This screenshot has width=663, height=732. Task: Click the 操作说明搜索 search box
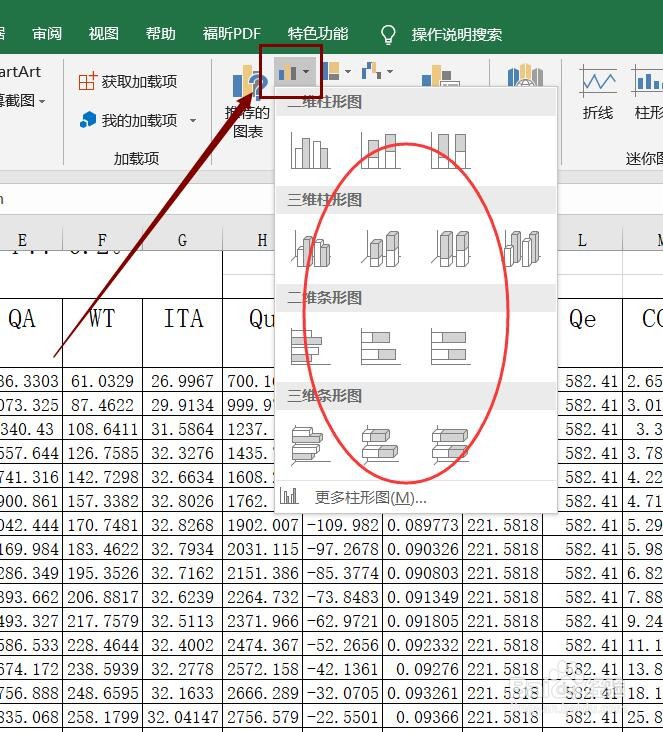[457, 35]
